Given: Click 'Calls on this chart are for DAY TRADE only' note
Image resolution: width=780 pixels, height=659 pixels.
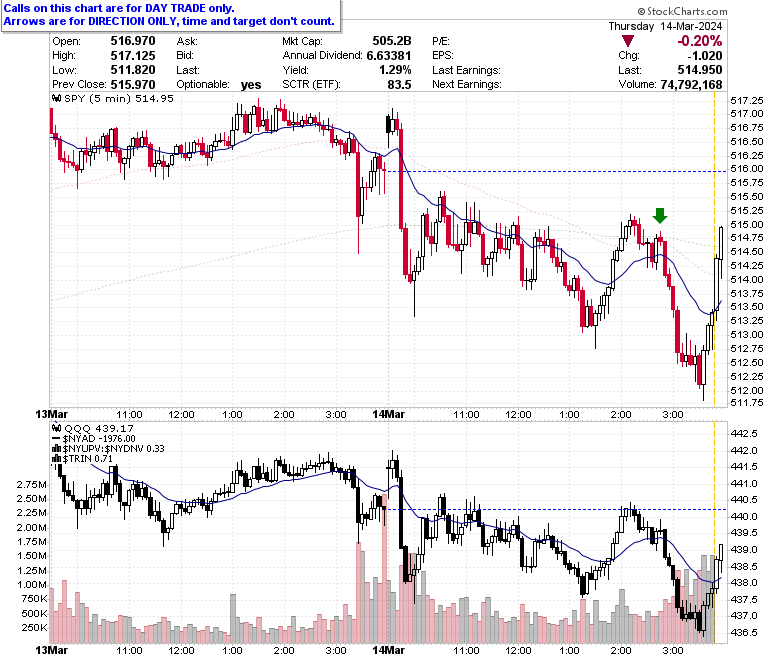Looking at the screenshot, I should point(119,8).
